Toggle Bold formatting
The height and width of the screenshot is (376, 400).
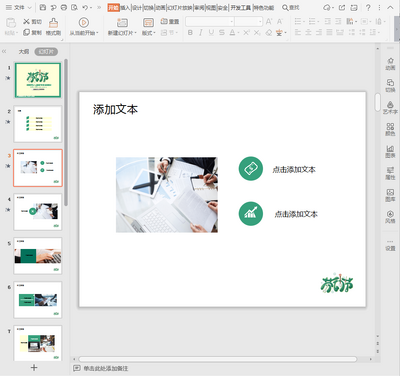(190, 33)
